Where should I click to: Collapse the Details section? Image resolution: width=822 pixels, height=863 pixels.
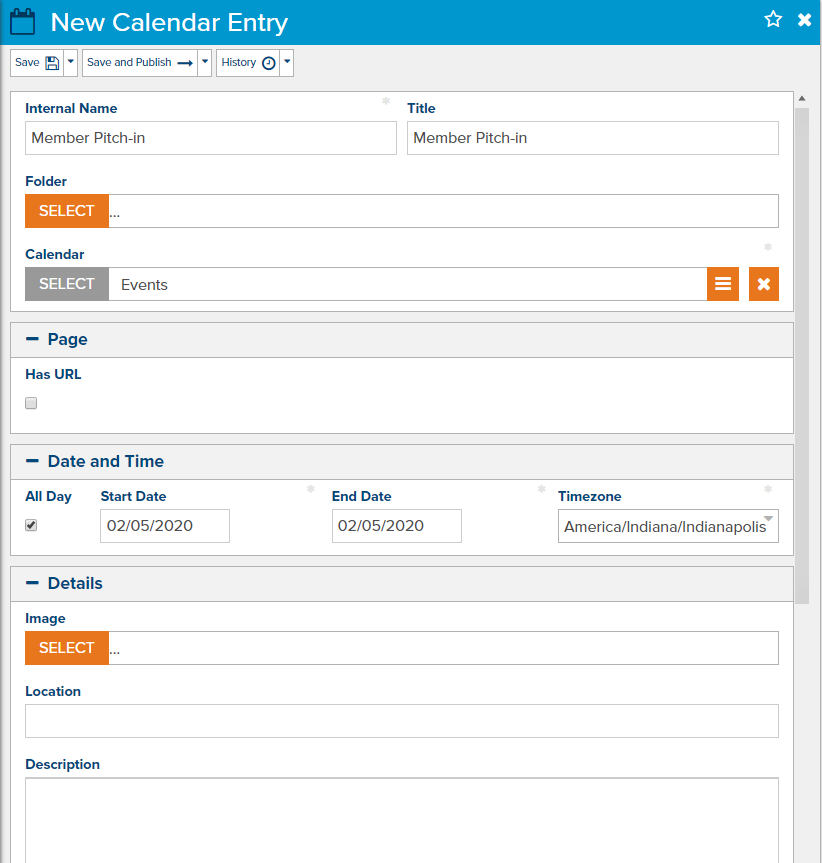tap(32, 583)
